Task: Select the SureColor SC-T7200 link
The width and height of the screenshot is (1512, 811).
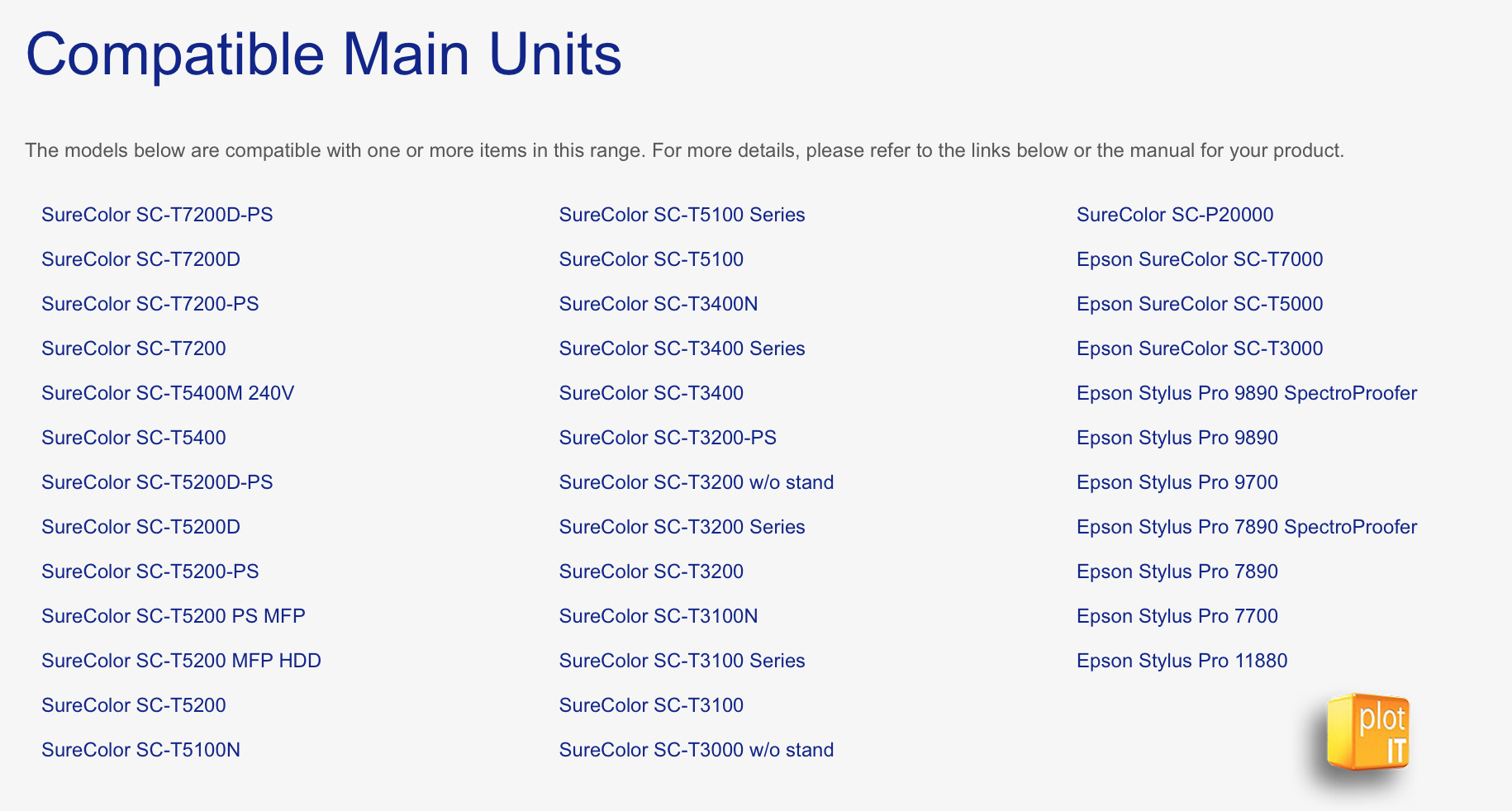Action: [x=134, y=349]
